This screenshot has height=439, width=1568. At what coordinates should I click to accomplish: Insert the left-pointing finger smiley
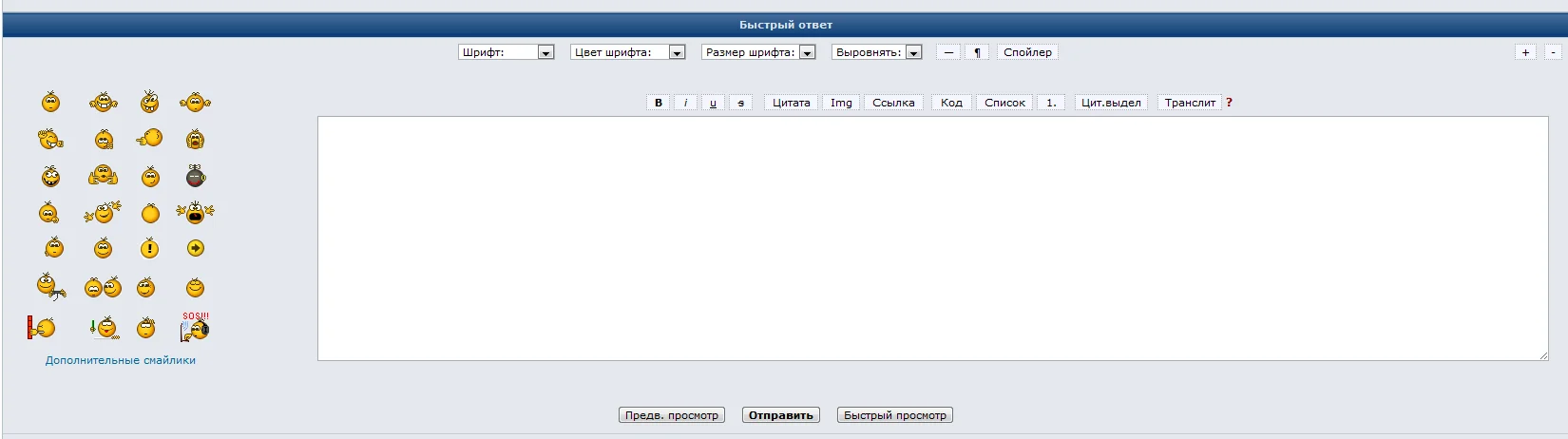[149, 139]
